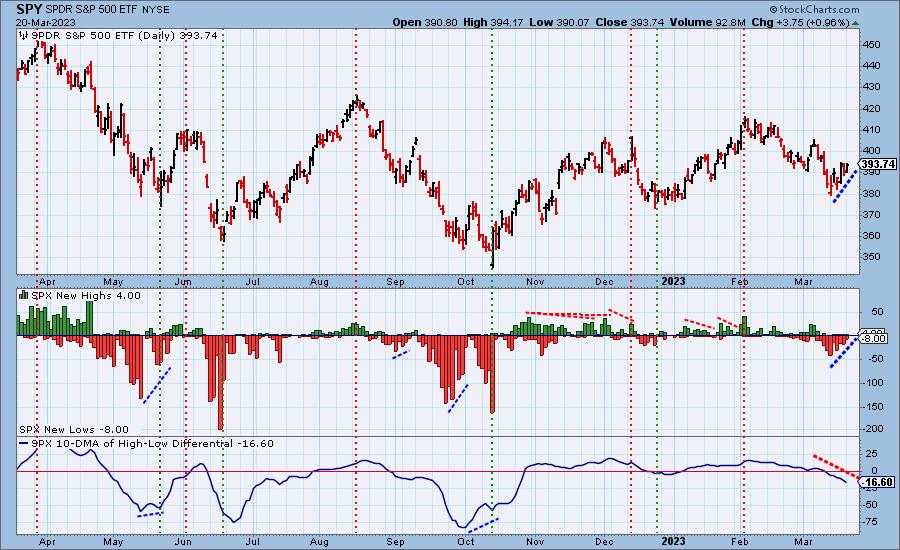
Task: Click the blue dashed trendline on March price bars
Action: tap(845, 186)
